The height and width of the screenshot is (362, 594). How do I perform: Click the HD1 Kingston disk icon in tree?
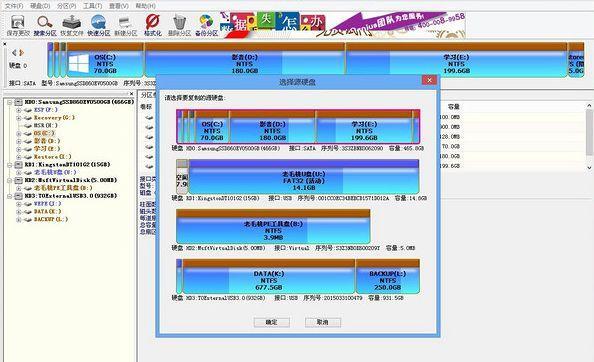18,165
